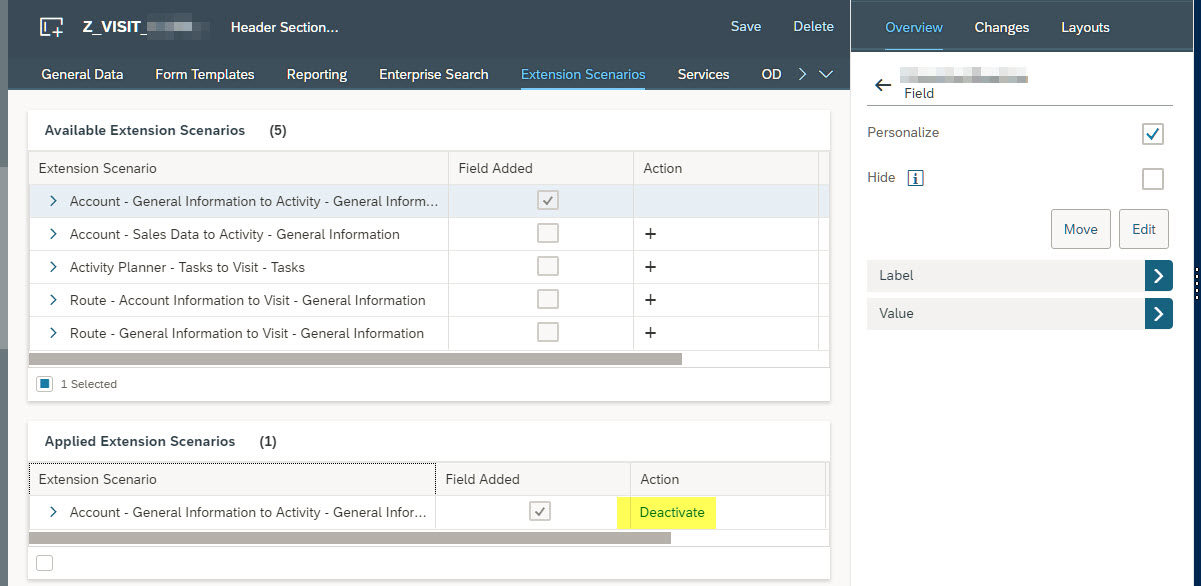Image resolution: width=1201 pixels, height=586 pixels.
Task: Expand the Route - General Information scenario row
Action: (x=53, y=333)
